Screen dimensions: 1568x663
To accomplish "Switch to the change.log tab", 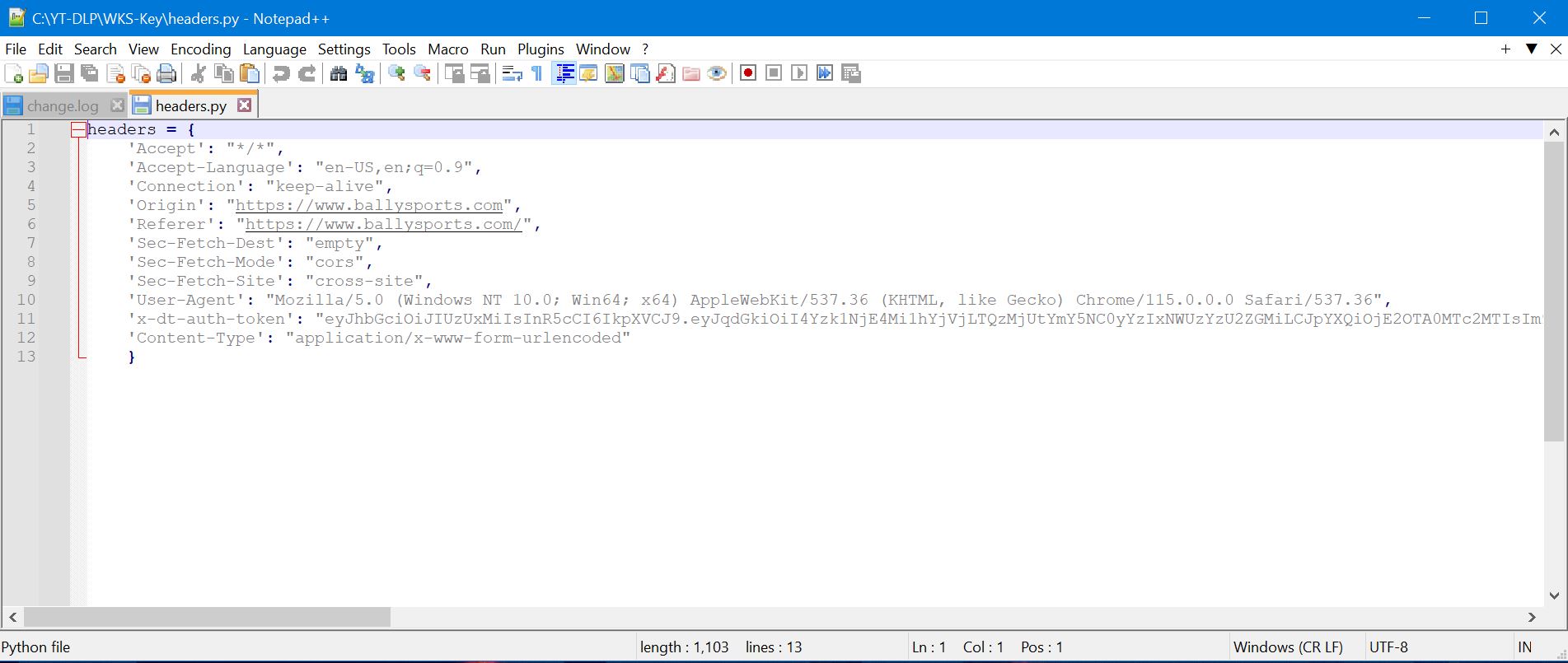I will click(63, 105).
